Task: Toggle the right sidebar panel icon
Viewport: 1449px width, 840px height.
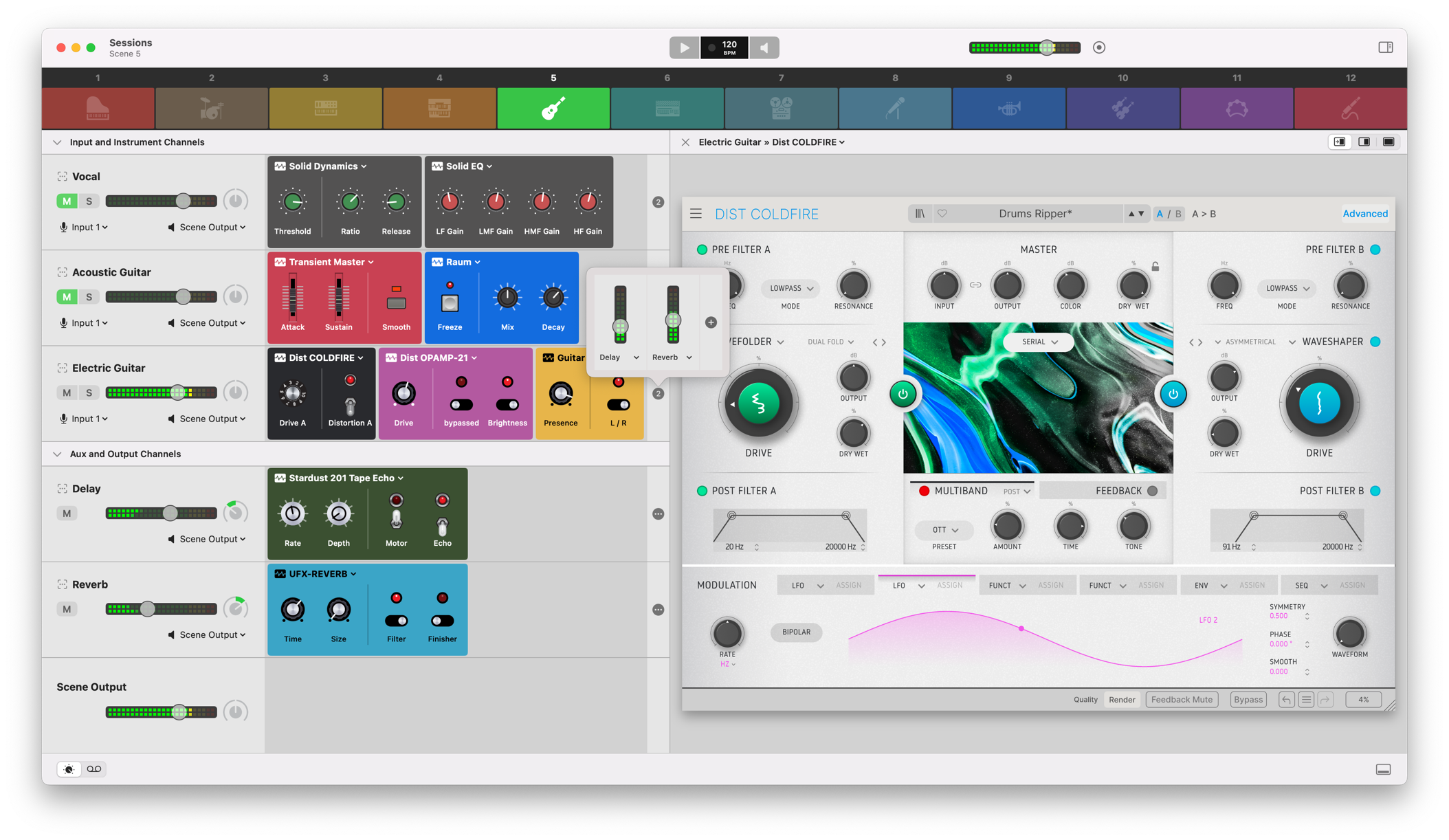Action: [1386, 47]
